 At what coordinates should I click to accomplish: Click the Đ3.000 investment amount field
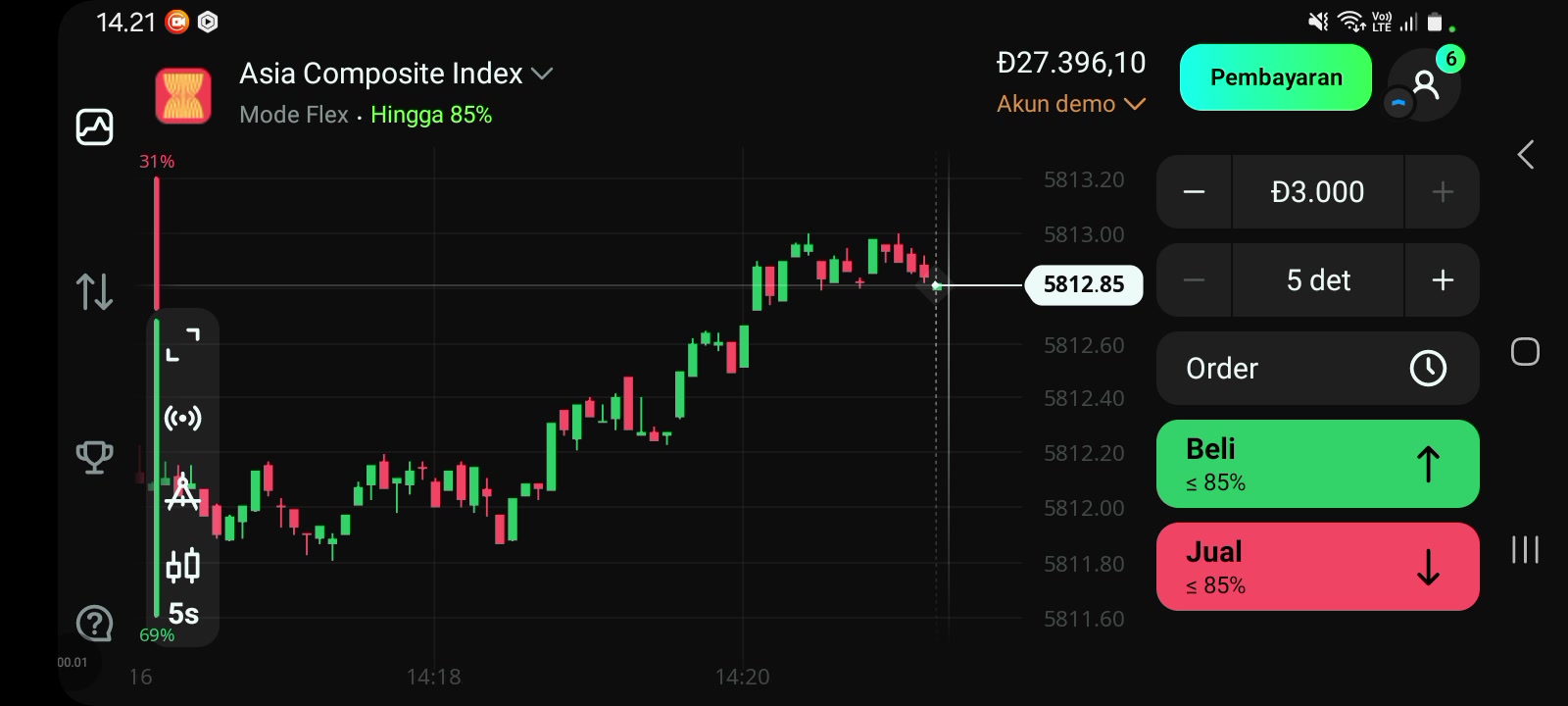(x=1318, y=192)
